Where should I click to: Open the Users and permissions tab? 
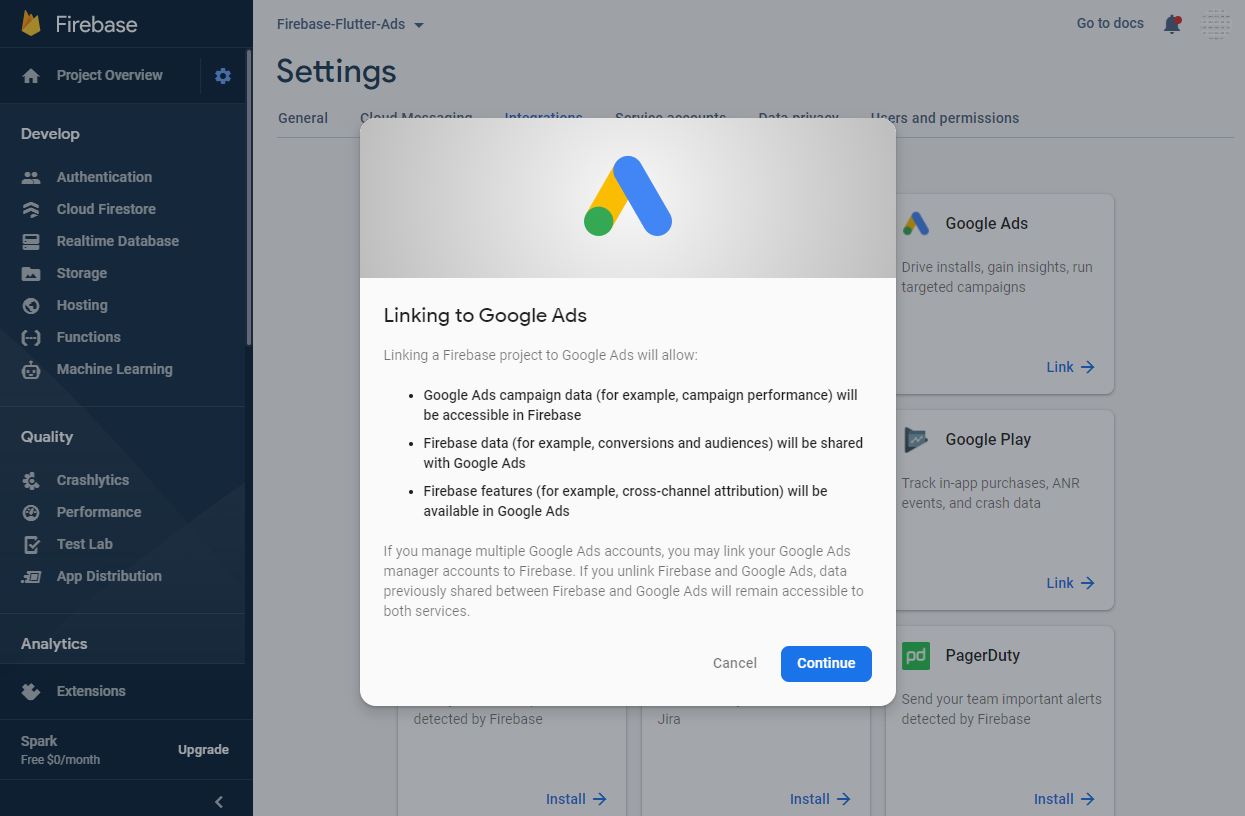(944, 118)
